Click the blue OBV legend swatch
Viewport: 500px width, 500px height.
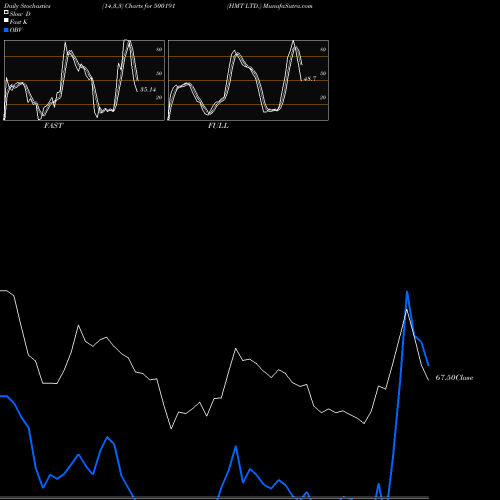[6, 30]
